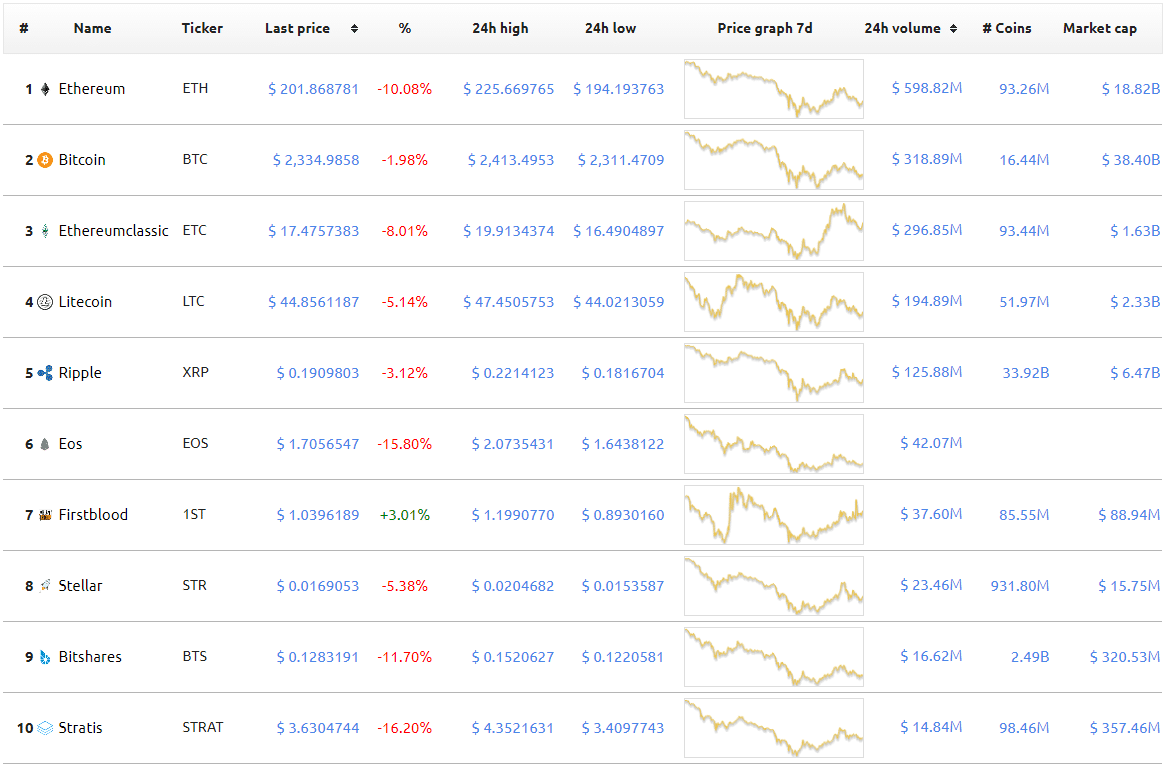1168x766 pixels.
Task: Click the XRP ticker cell
Action: (195, 372)
